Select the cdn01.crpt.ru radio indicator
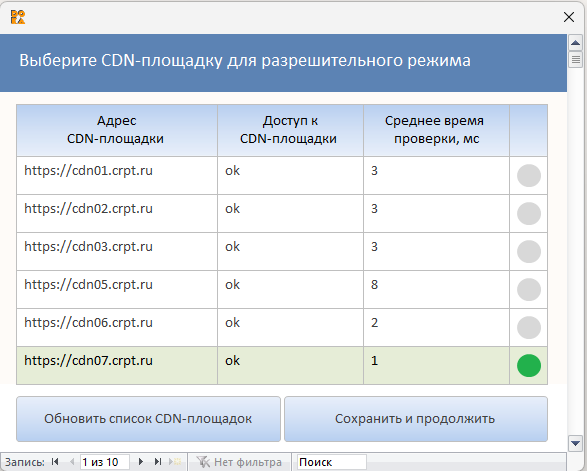The width and height of the screenshot is (587, 471). (x=529, y=175)
